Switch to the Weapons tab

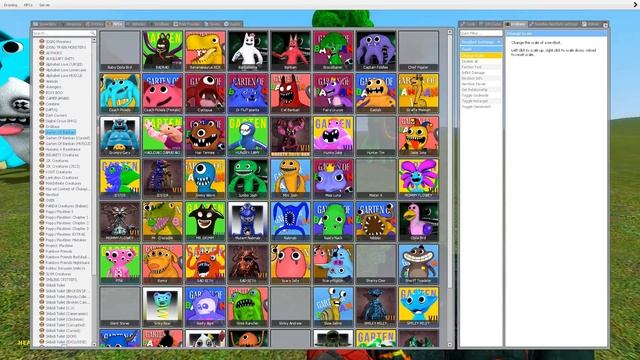(72, 24)
